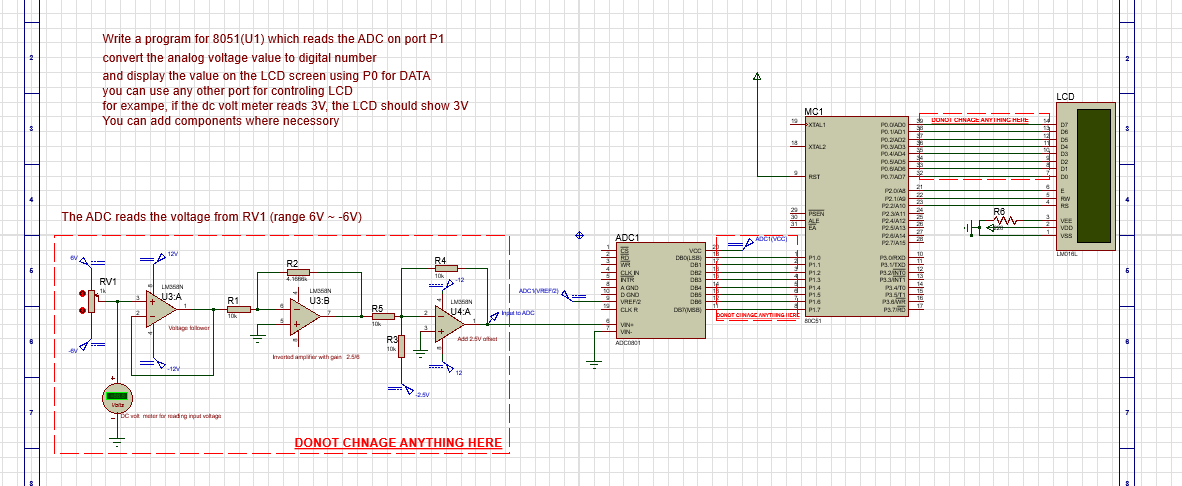Select resistor R4 above U4:A
1182x486 pixels.
click(x=444, y=268)
